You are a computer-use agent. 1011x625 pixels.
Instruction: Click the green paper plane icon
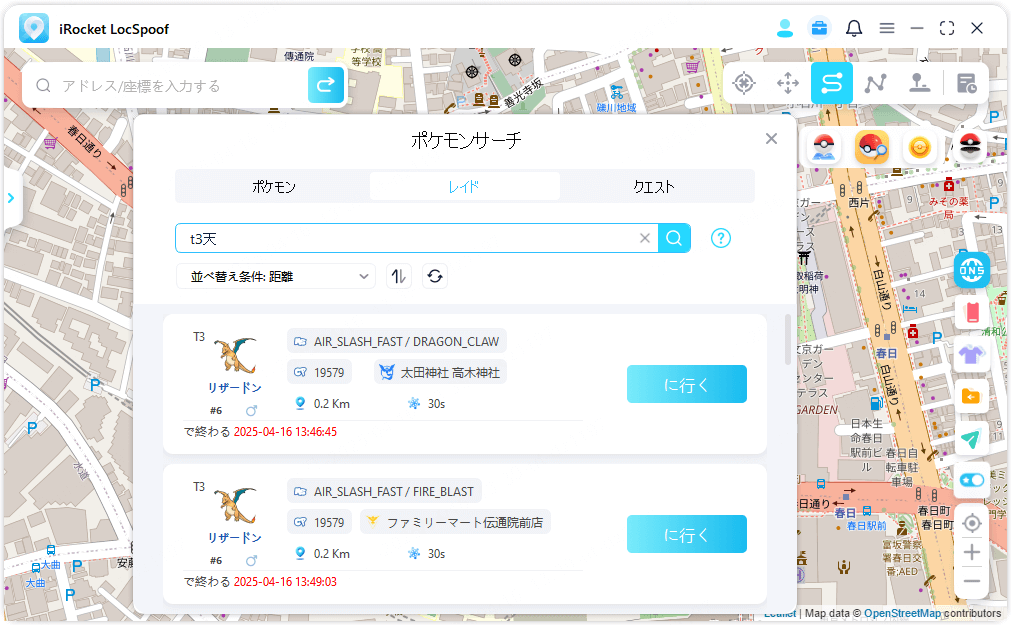point(972,439)
